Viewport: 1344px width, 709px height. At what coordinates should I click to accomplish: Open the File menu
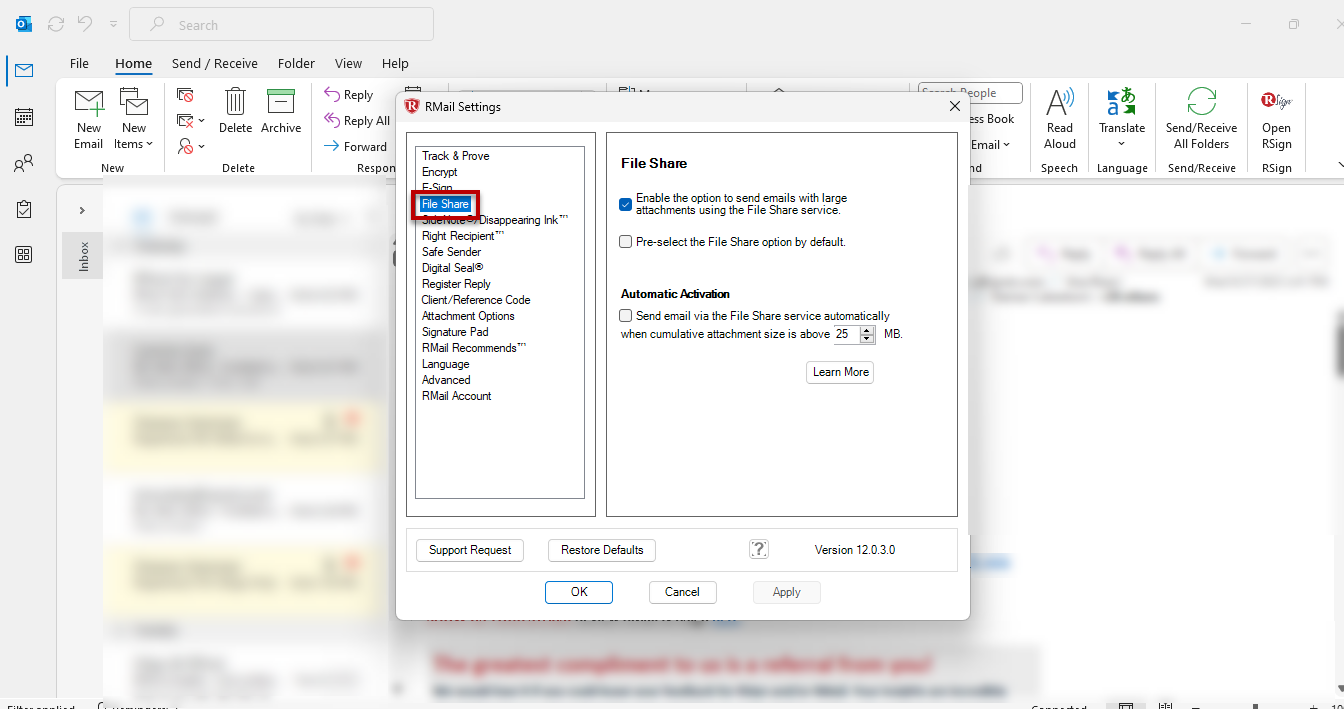79,63
